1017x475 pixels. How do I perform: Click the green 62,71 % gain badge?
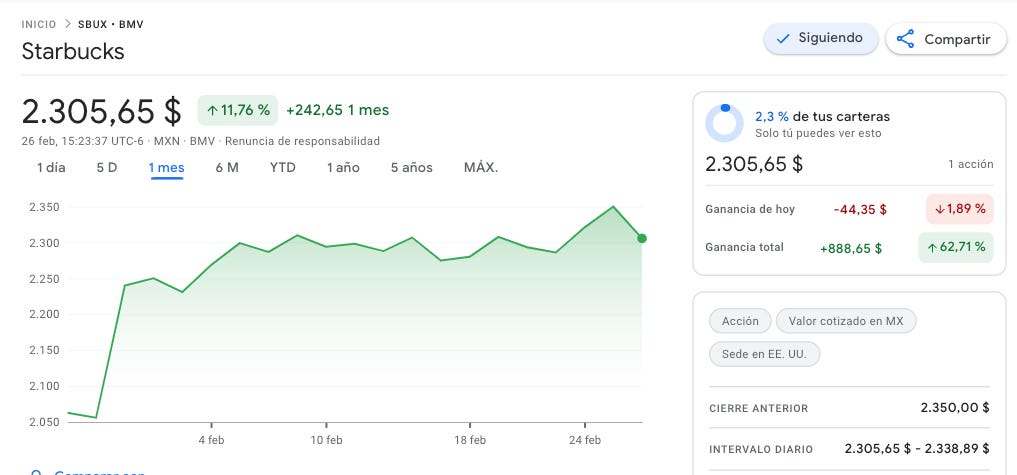point(956,247)
